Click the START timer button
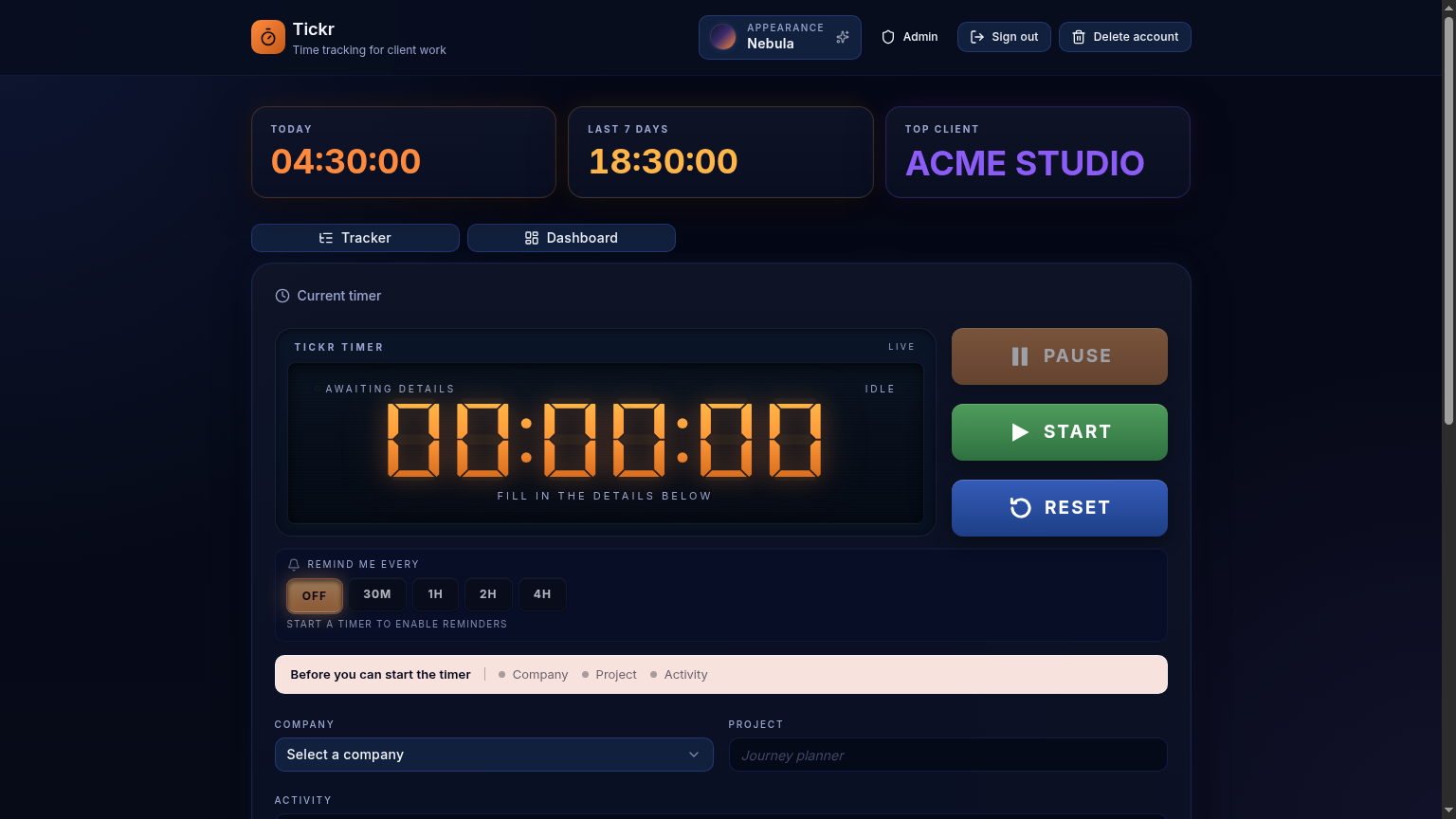The width and height of the screenshot is (1456, 819). [x=1060, y=432]
